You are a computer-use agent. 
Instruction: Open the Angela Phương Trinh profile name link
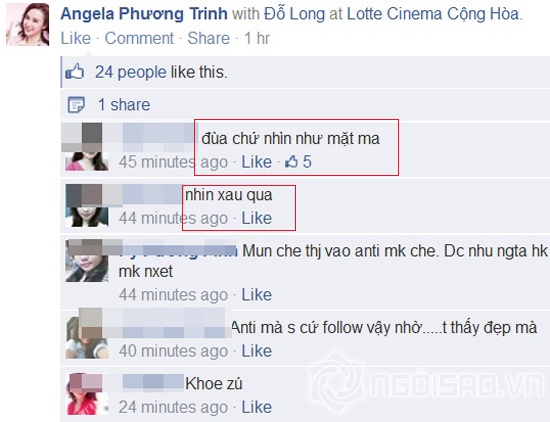coord(144,14)
